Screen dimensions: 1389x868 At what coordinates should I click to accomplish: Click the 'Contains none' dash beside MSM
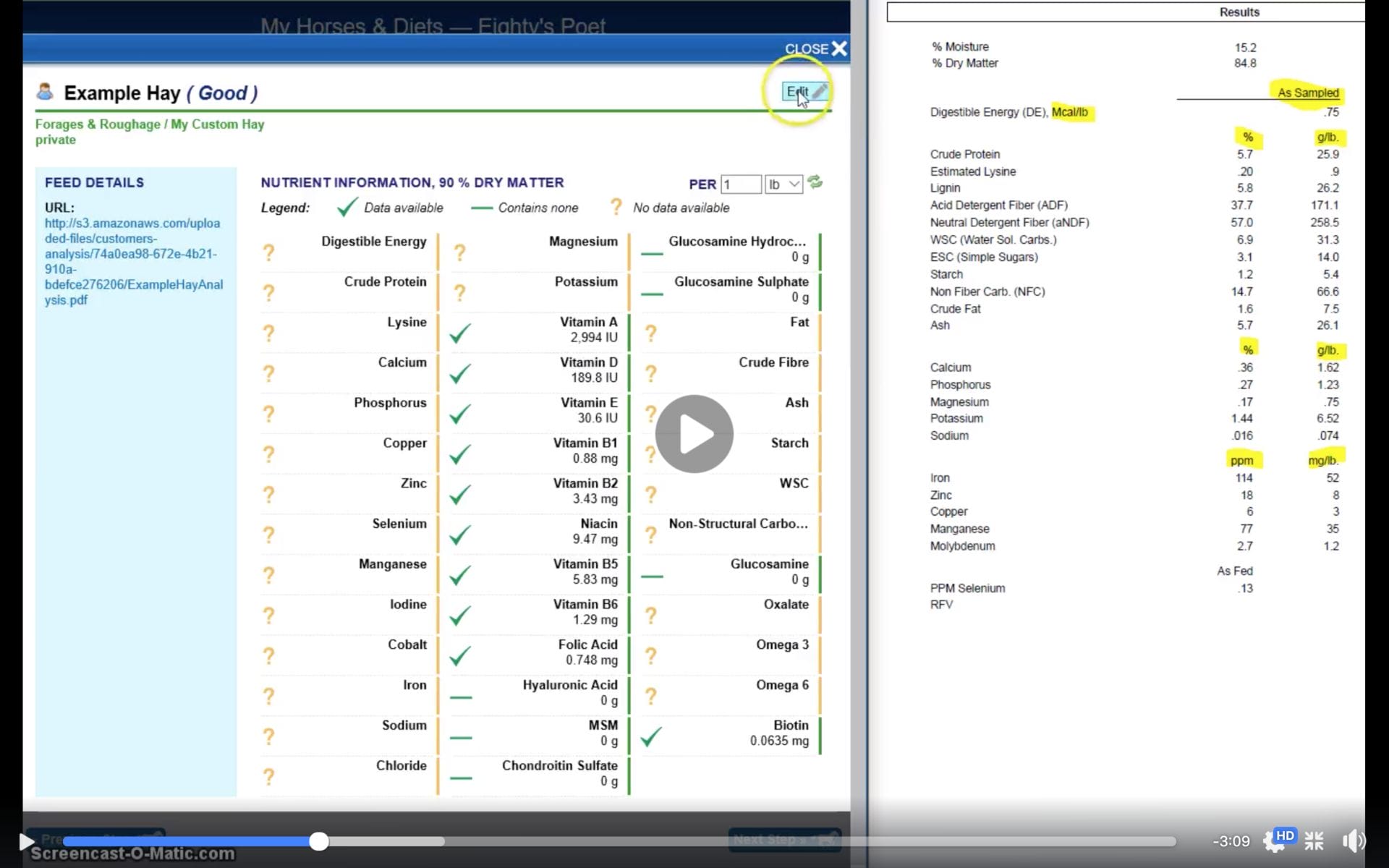[x=461, y=736]
